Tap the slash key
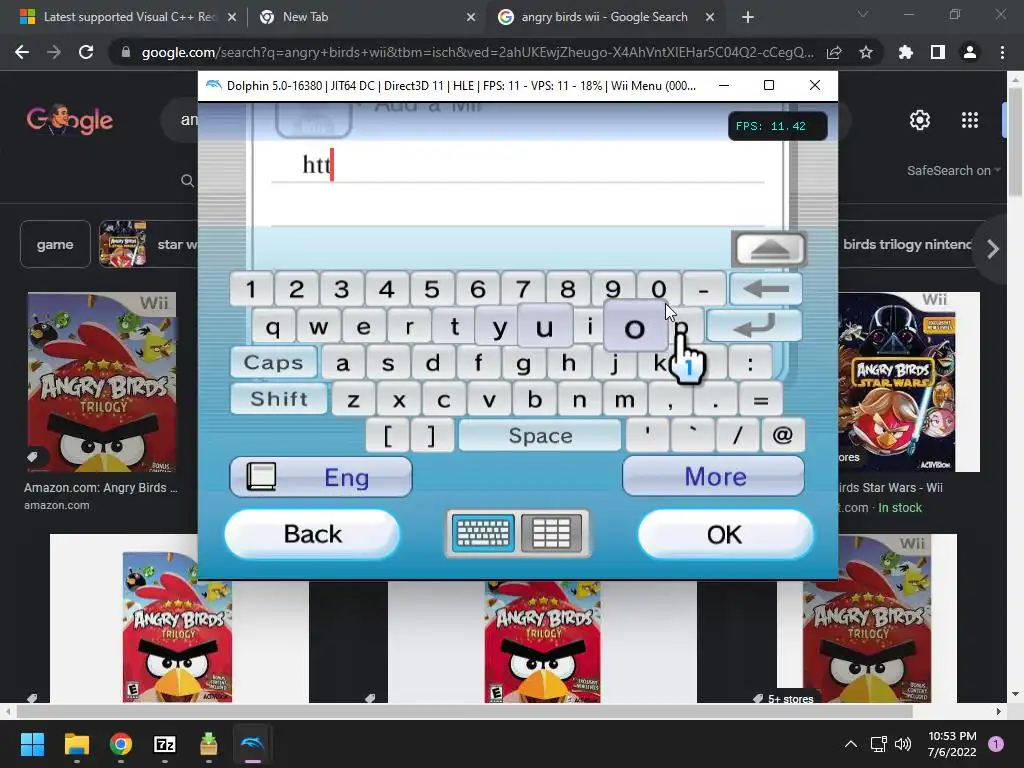The image size is (1024, 768). [737, 436]
